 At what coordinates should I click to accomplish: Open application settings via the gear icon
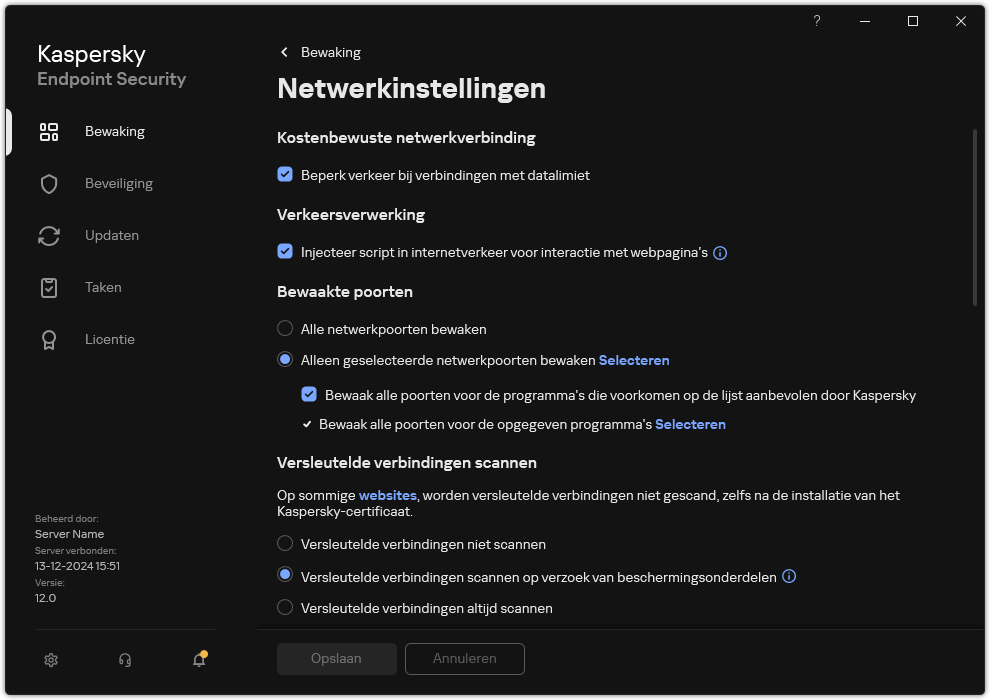[x=50, y=660]
